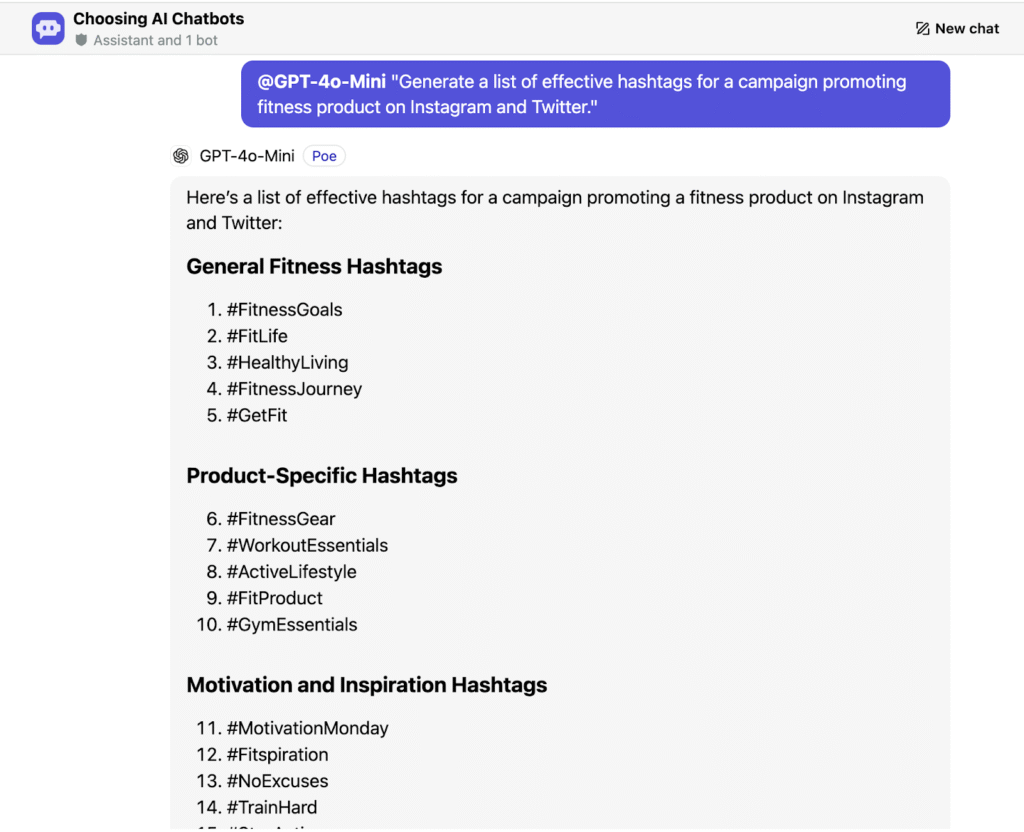This screenshot has width=1024, height=832.
Task: Click the GPT-4o-Mini OpenAI logo icon
Action: (x=181, y=156)
